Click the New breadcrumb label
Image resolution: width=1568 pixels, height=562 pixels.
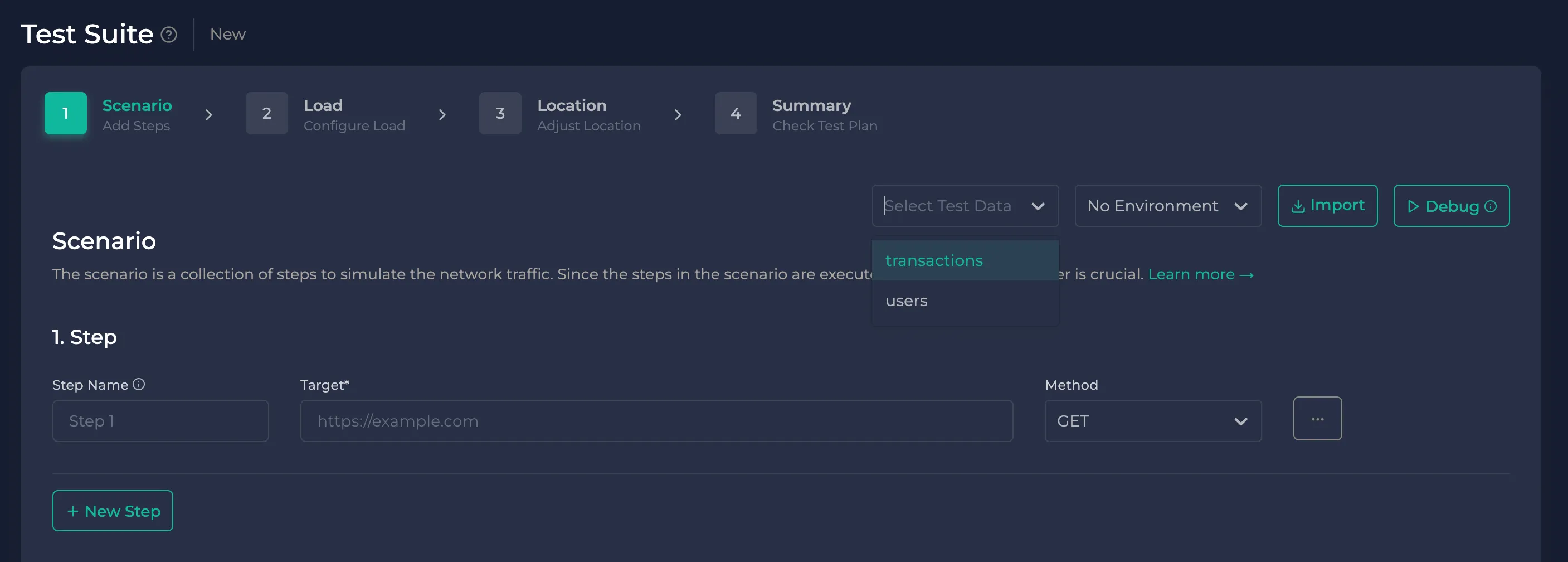228,35
